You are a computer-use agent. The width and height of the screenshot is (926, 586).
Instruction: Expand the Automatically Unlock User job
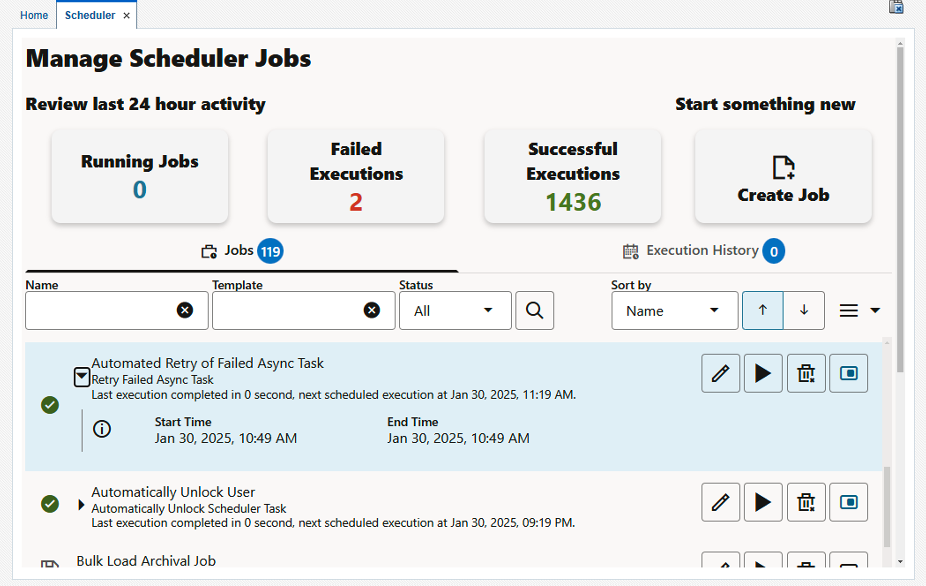(81, 504)
